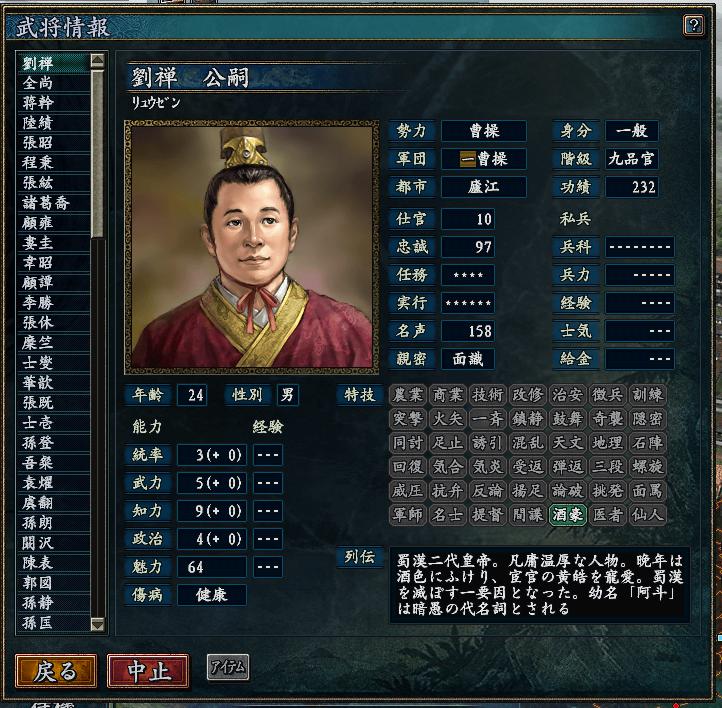
Task: Click the 天文 skill badge
Action: pos(567,443)
